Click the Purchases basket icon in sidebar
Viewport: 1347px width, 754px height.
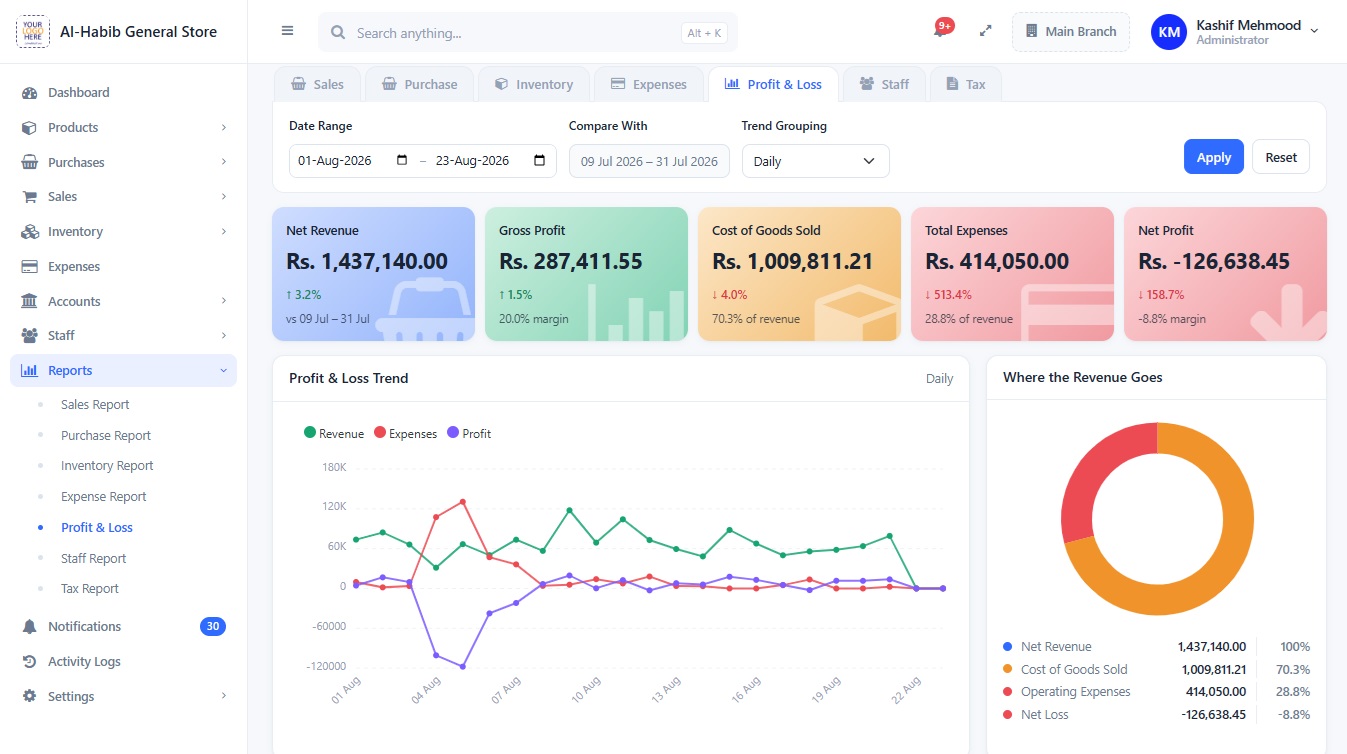[29, 162]
